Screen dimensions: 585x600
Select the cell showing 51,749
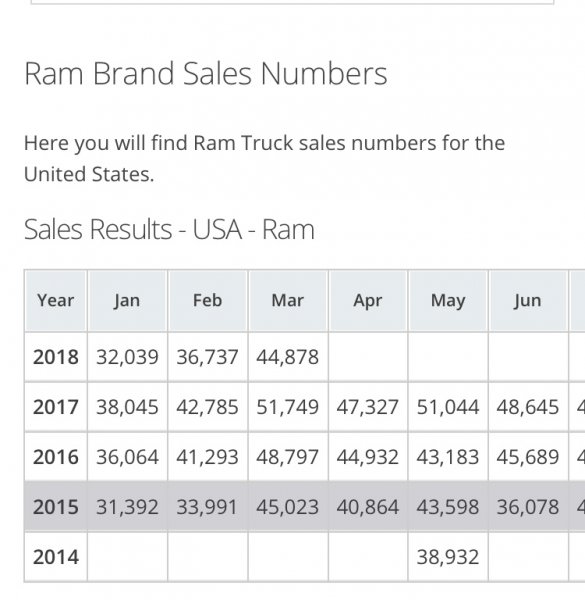tap(288, 407)
